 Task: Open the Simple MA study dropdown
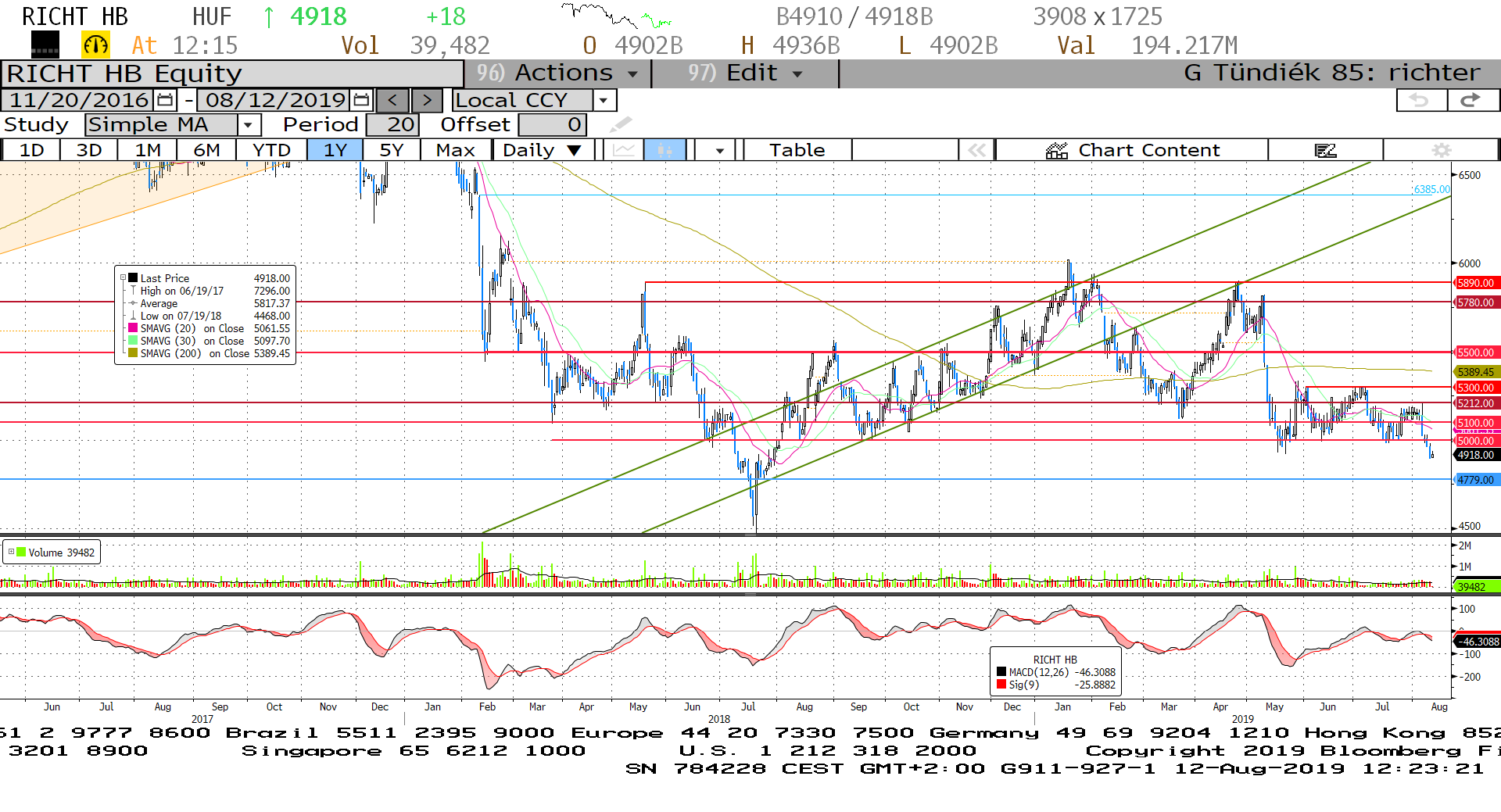[249, 125]
